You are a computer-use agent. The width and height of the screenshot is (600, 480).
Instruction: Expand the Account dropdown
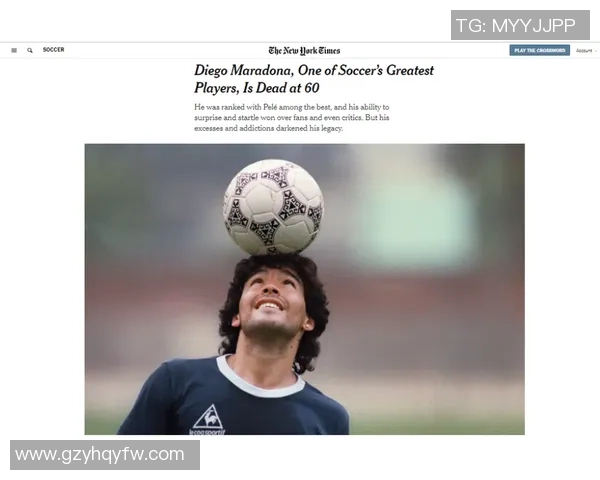586,51
